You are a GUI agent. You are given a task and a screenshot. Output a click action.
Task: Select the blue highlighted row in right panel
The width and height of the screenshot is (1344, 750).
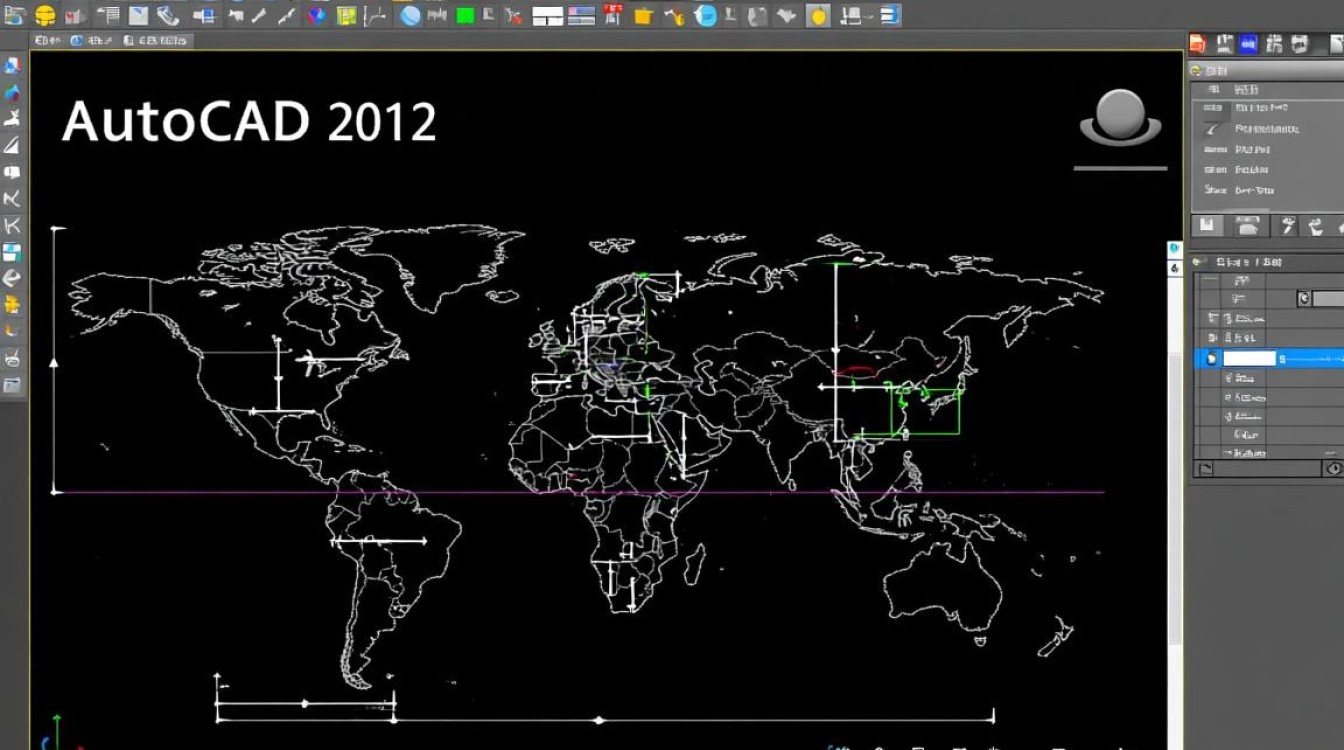(x=1270, y=358)
